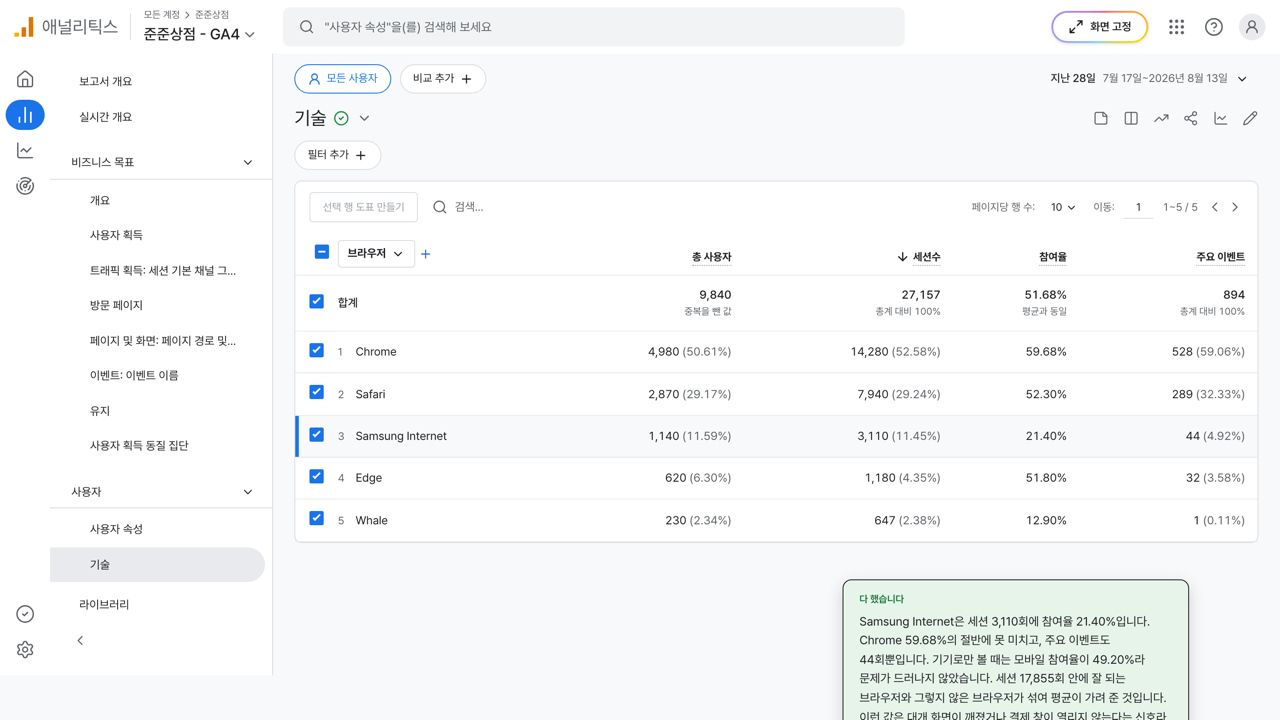Open the Advertising target icon
The height and width of the screenshot is (720, 1280).
pyautogui.click(x=25, y=186)
